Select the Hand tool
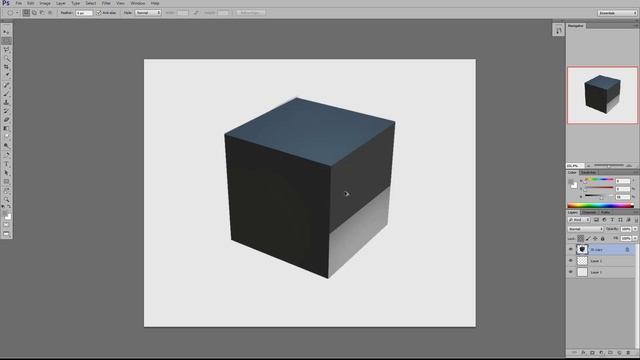Viewport: 640px width, 360px height. pyautogui.click(x=6, y=191)
